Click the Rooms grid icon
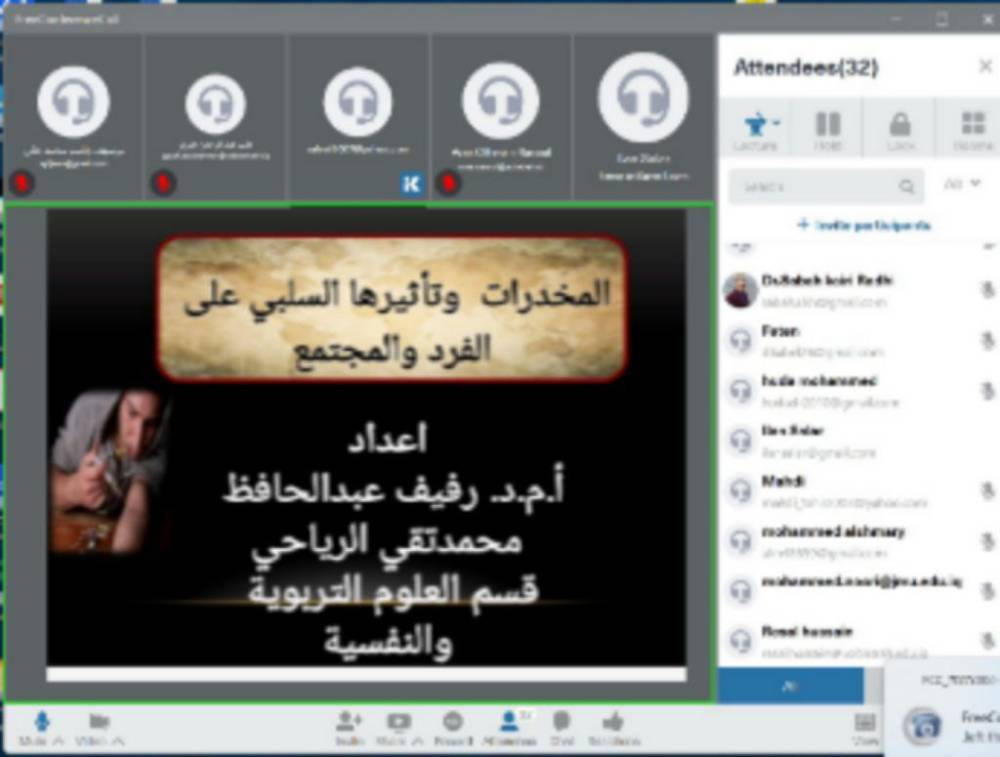 972,125
